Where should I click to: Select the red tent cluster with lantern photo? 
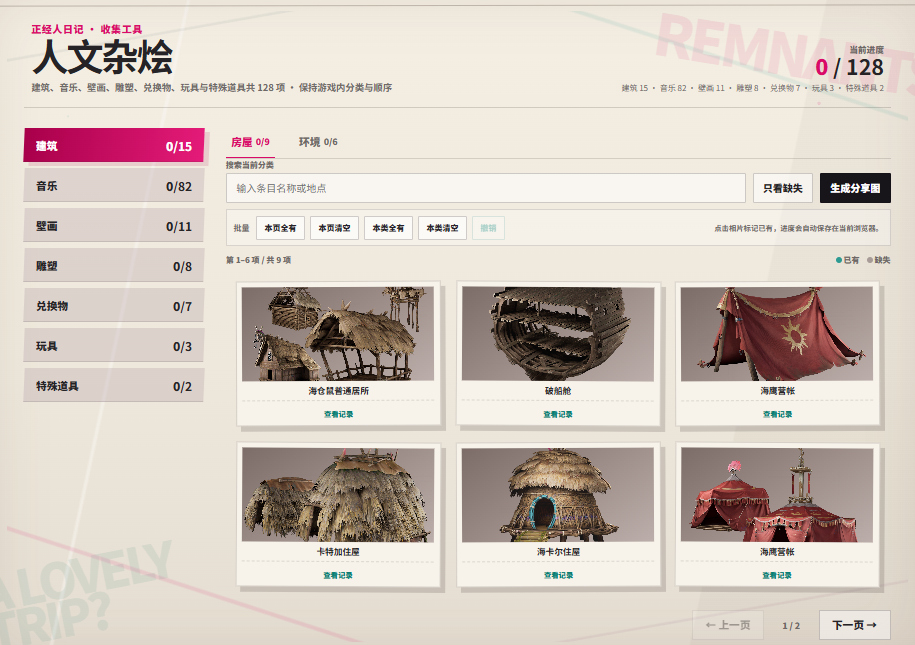(777, 495)
